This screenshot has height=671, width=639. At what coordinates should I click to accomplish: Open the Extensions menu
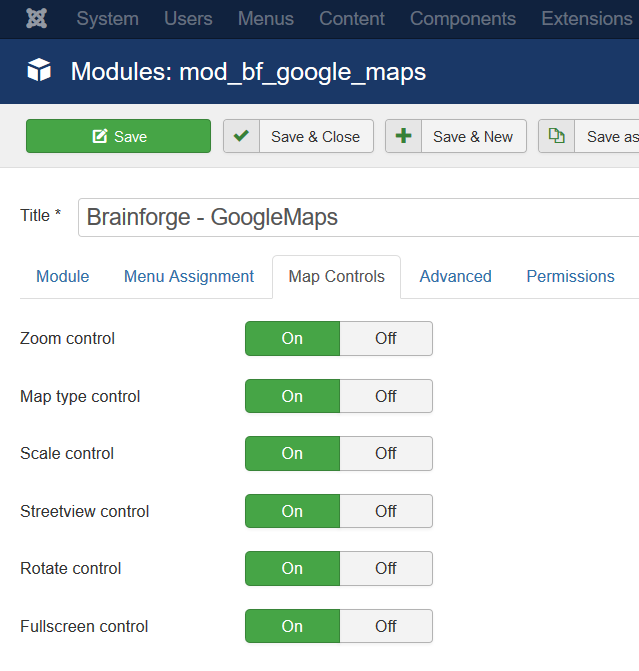(x=587, y=19)
